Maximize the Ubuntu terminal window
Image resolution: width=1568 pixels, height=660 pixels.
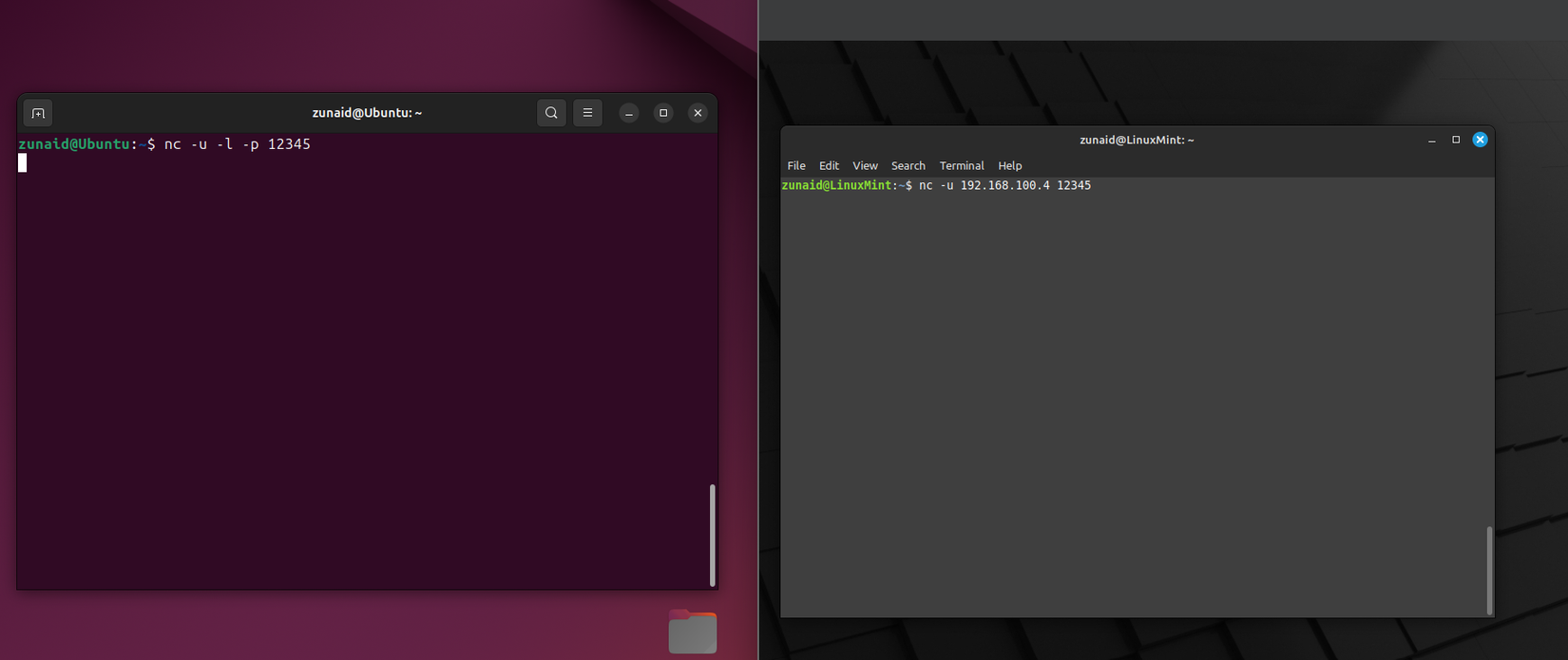click(x=663, y=113)
